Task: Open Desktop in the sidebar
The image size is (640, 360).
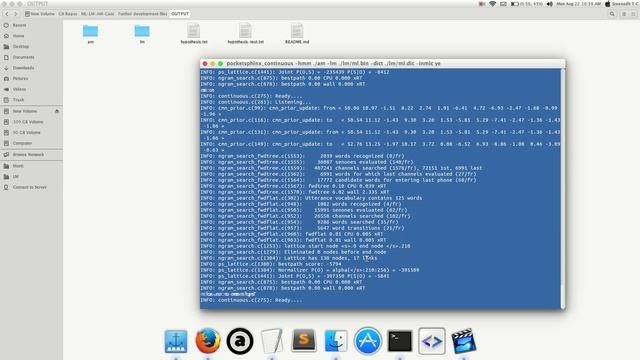Action: (31, 47)
